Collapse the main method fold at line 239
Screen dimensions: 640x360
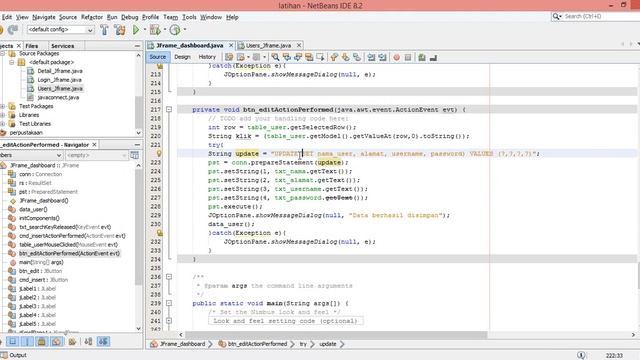coord(169,303)
